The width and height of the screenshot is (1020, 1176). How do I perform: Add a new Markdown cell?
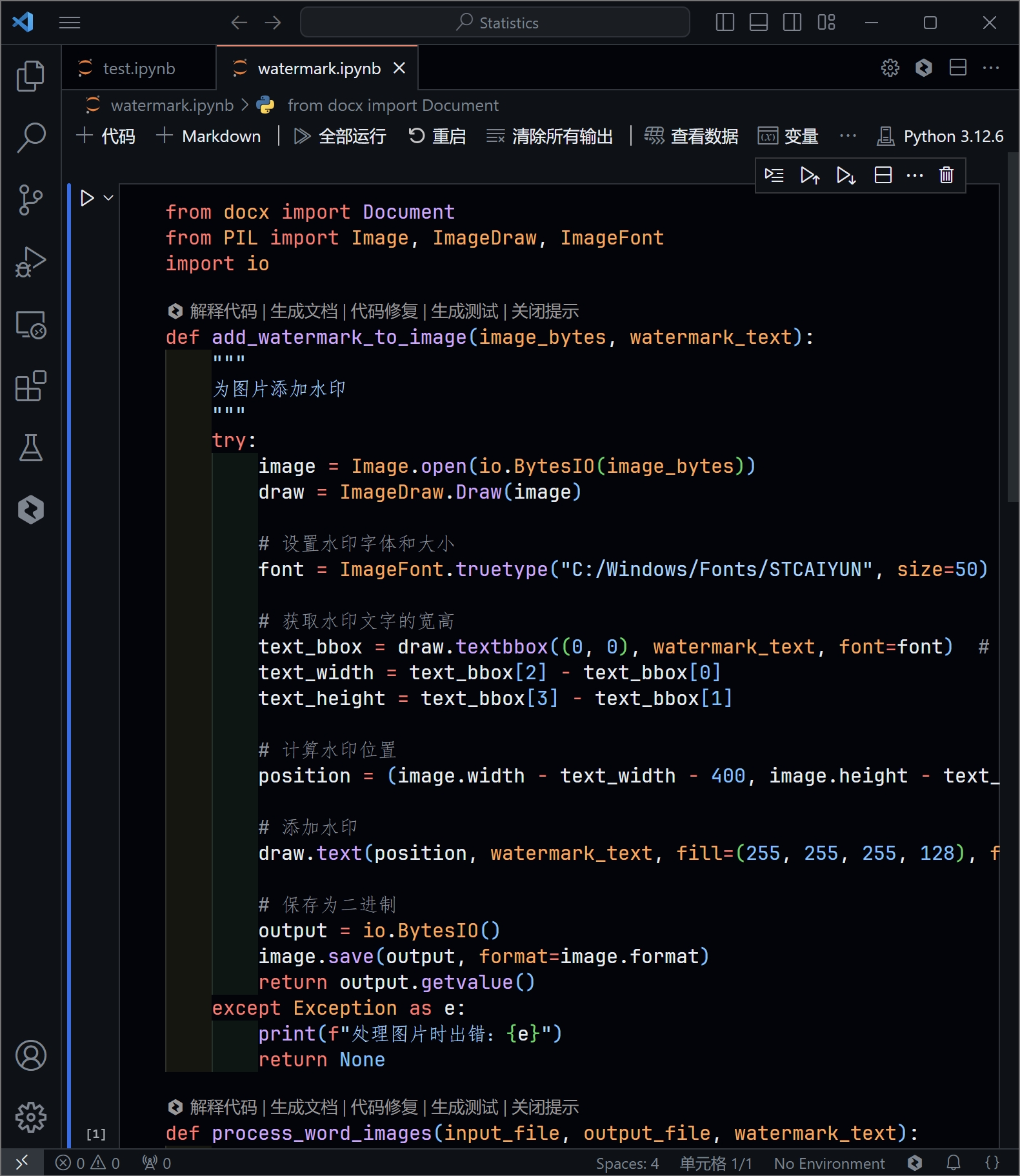click(209, 136)
